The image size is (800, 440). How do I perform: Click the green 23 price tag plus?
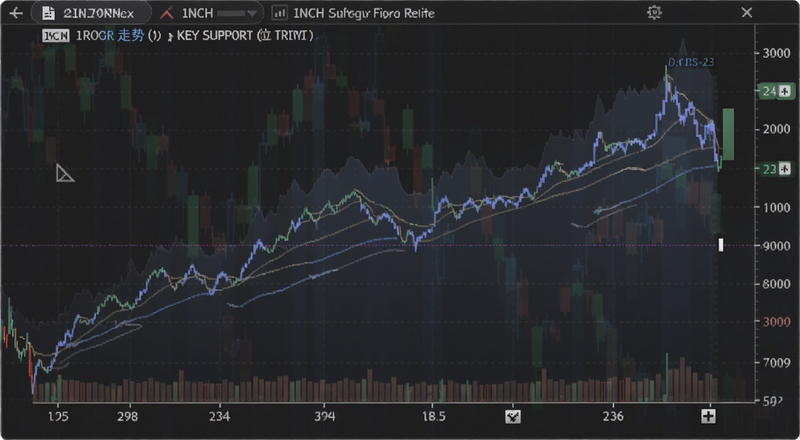pos(785,168)
